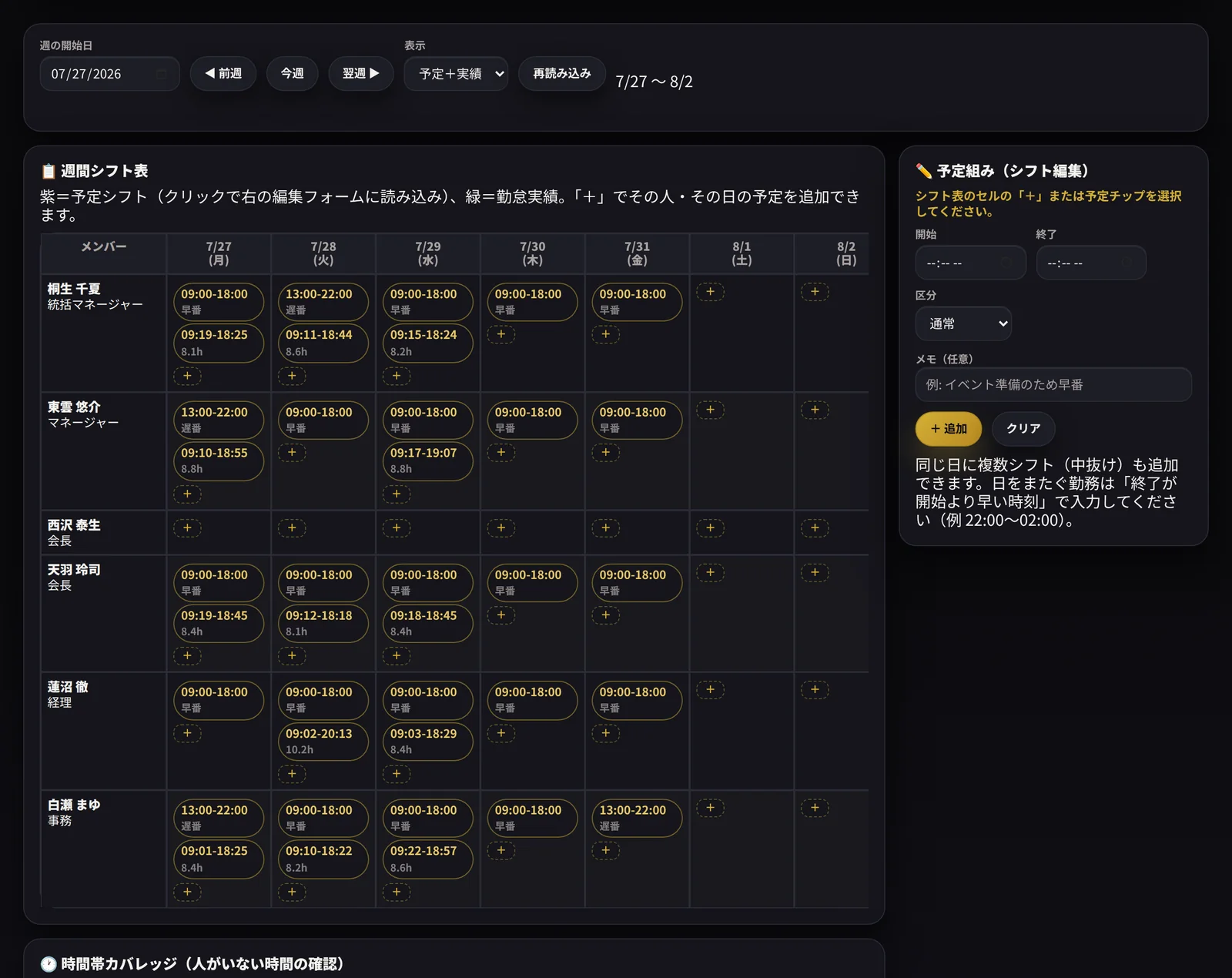Add shift for 桐生 千夏 on 7/30
1232x978 pixels.
tap(501, 334)
